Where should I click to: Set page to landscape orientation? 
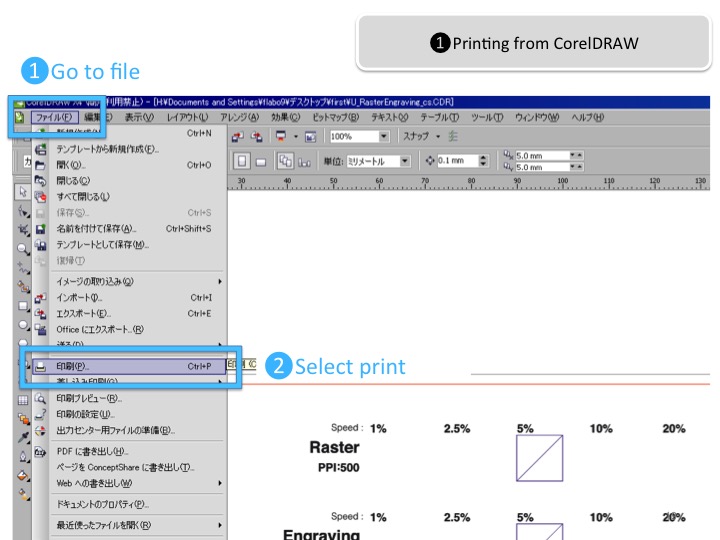click(x=260, y=162)
